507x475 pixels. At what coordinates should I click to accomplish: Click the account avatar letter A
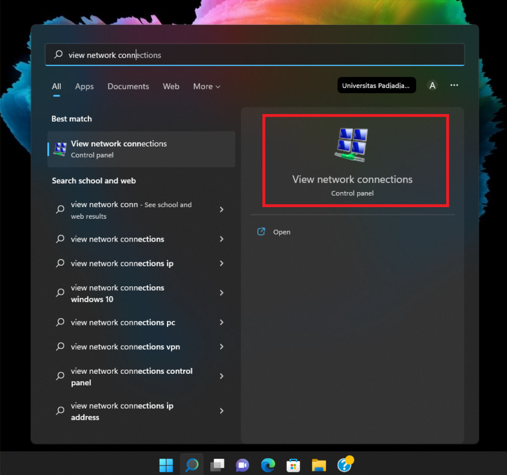click(432, 86)
